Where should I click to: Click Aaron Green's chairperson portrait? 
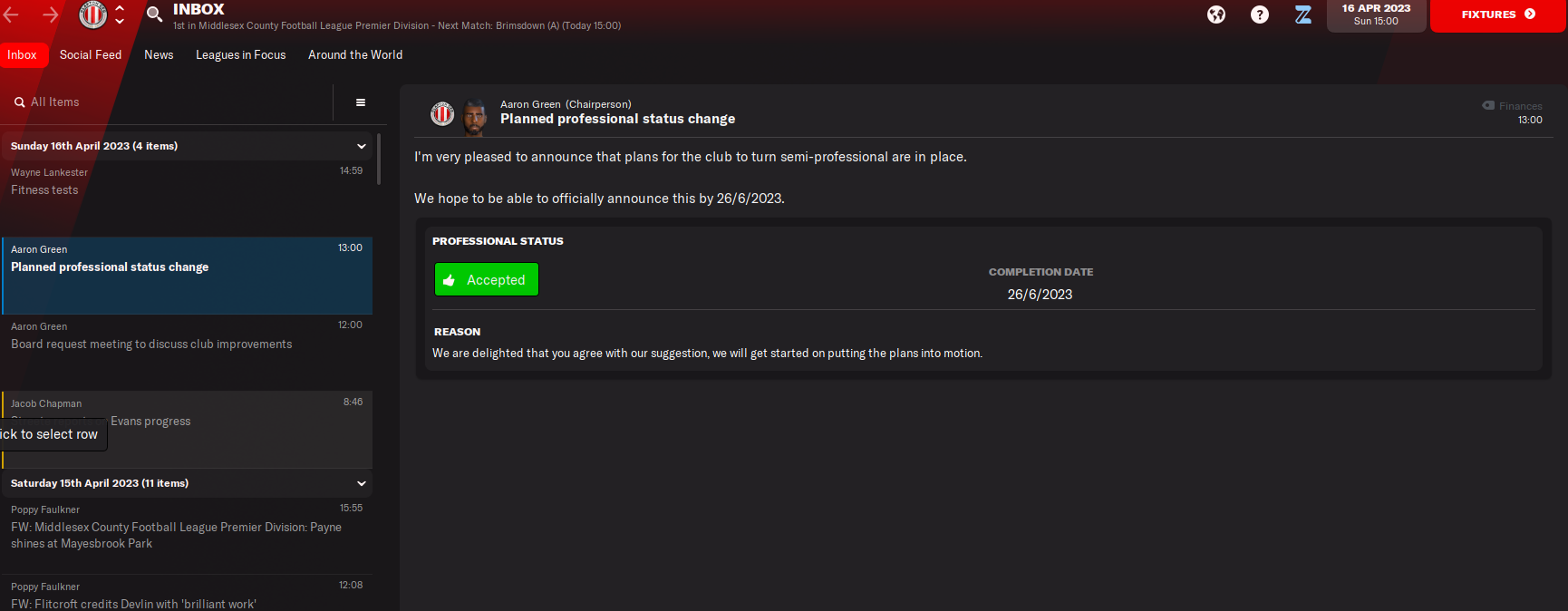pos(474,115)
